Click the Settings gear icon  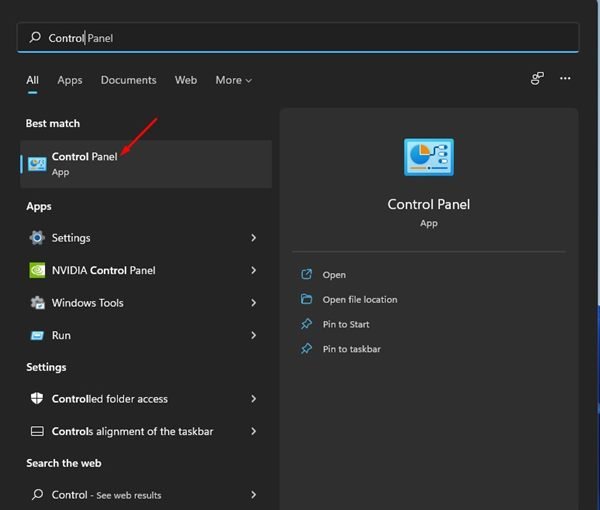[x=37, y=238]
